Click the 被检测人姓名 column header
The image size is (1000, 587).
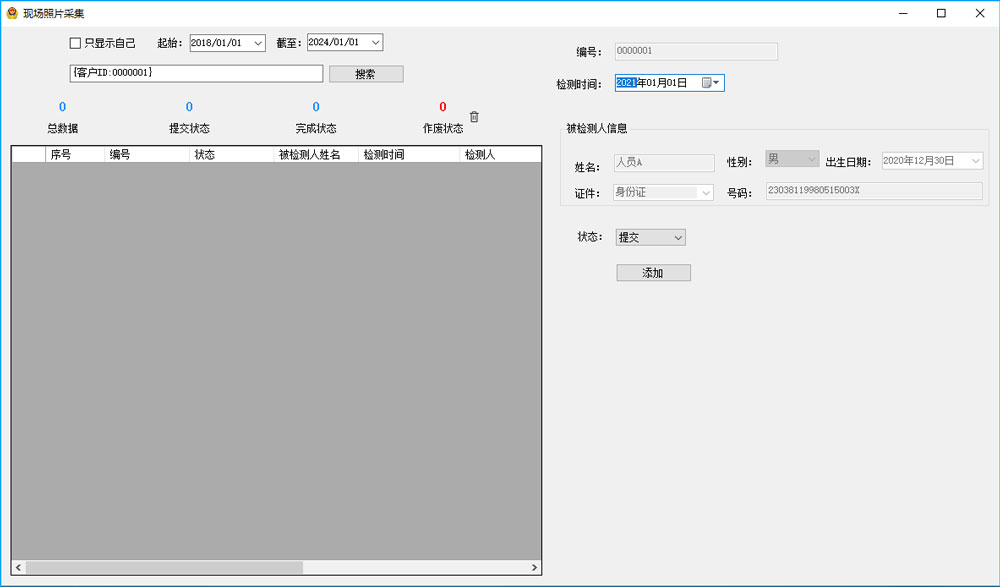point(315,155)
